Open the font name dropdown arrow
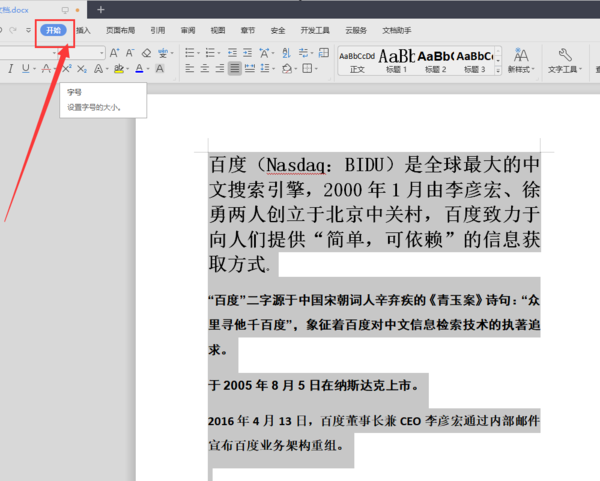The image size is (600, 481). click(54, 53)
